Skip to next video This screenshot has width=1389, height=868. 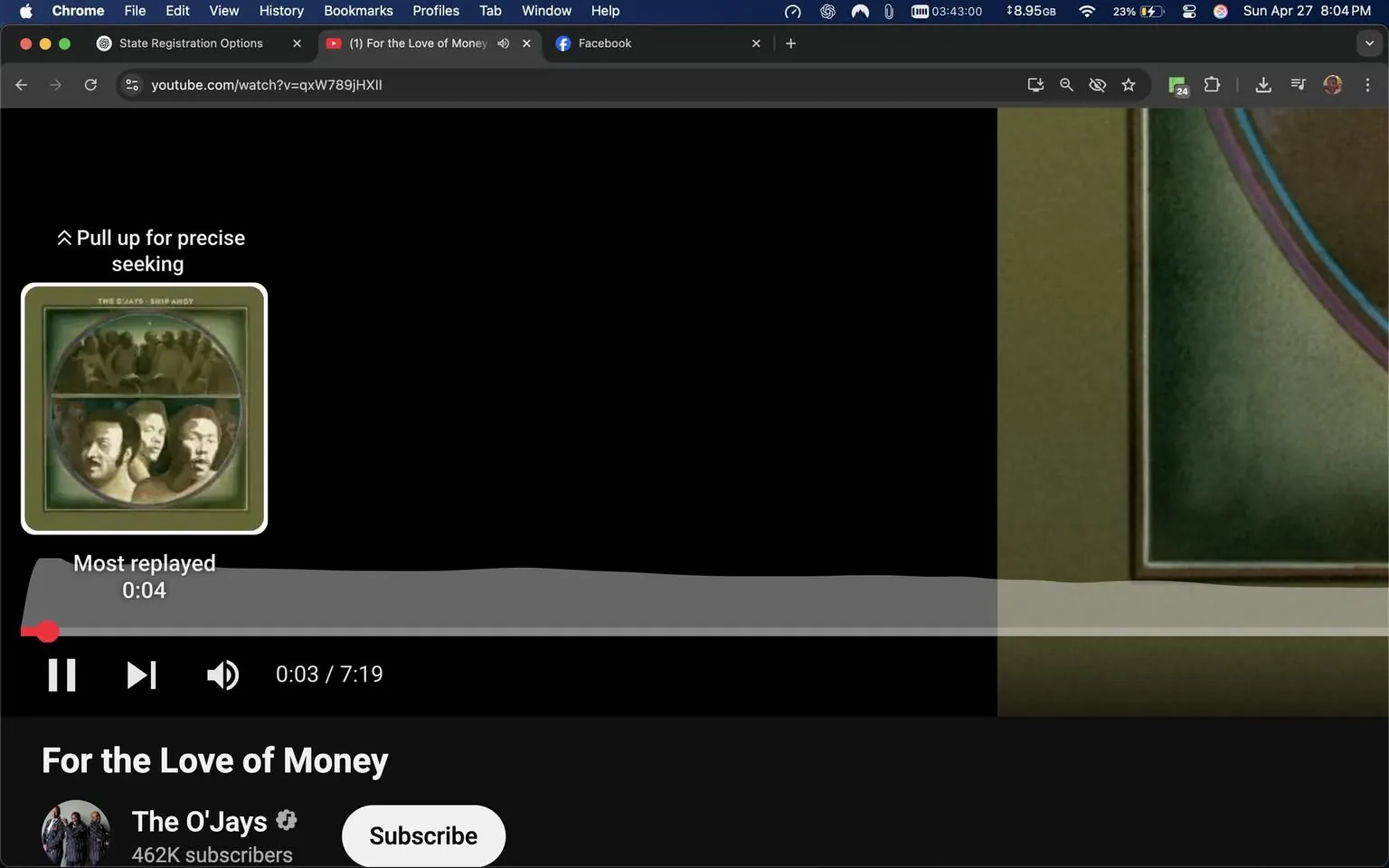[x=141, y=674]
